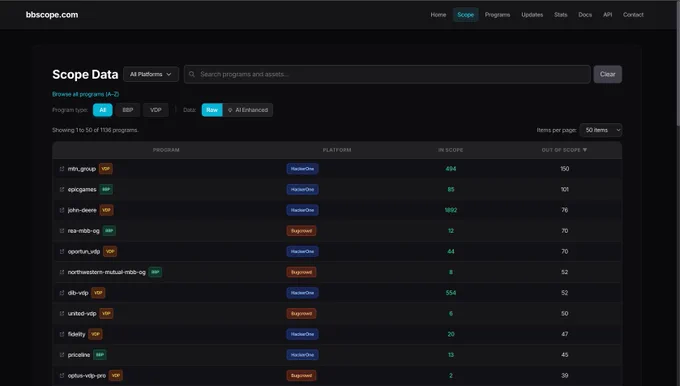The height and width of the screenshot is (386, 680).
Task: Click out-of-scope count 45 for priceline
Action: 565,355
